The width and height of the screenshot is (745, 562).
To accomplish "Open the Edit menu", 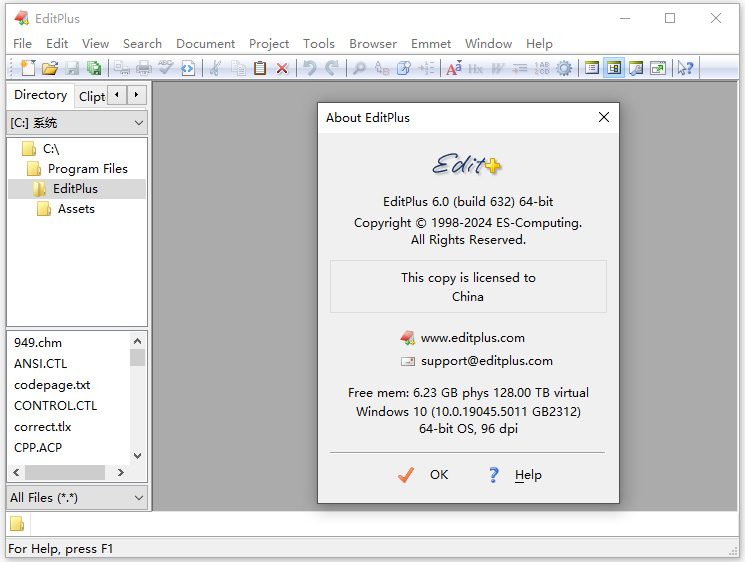I will (x=57, y=44).
